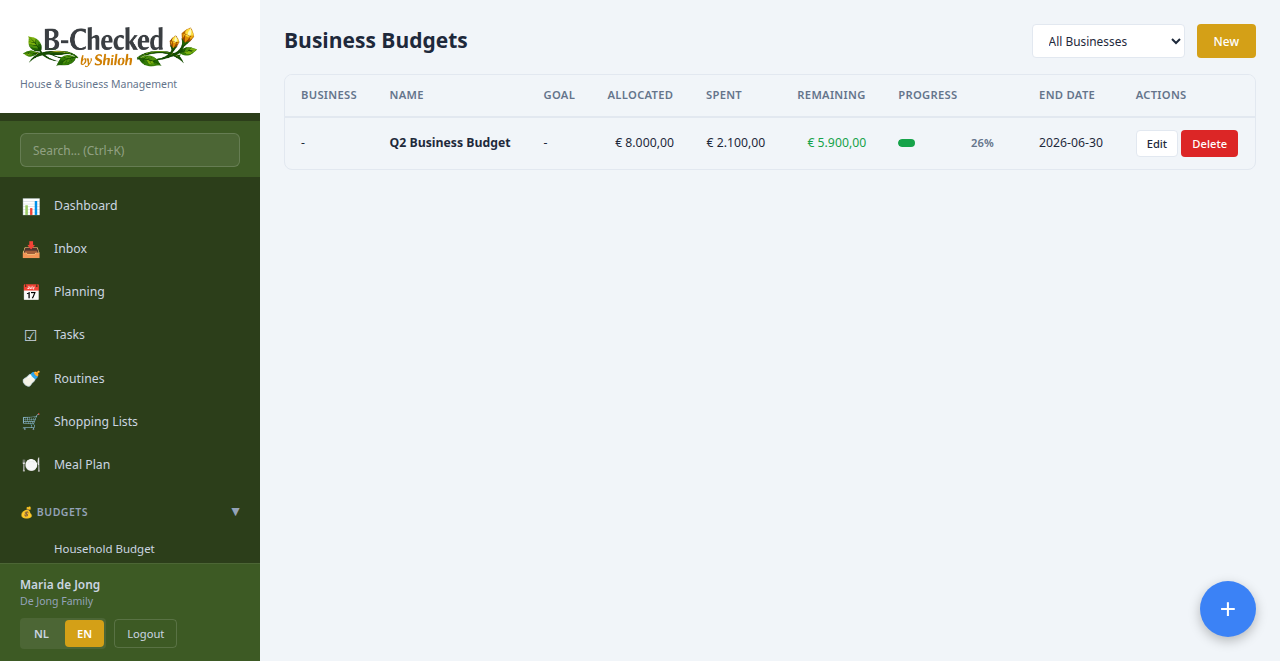Click the 26% progress bar indicator
The width and height of the screenshot is (1280, 661).
tap(907, 143)
